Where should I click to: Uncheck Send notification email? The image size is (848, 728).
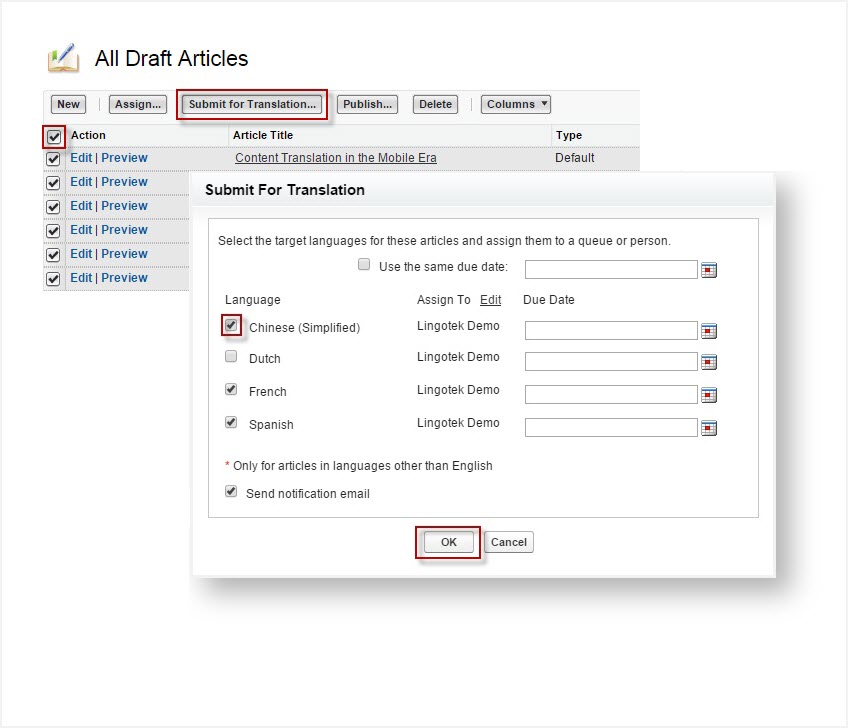tap(231, 492)
